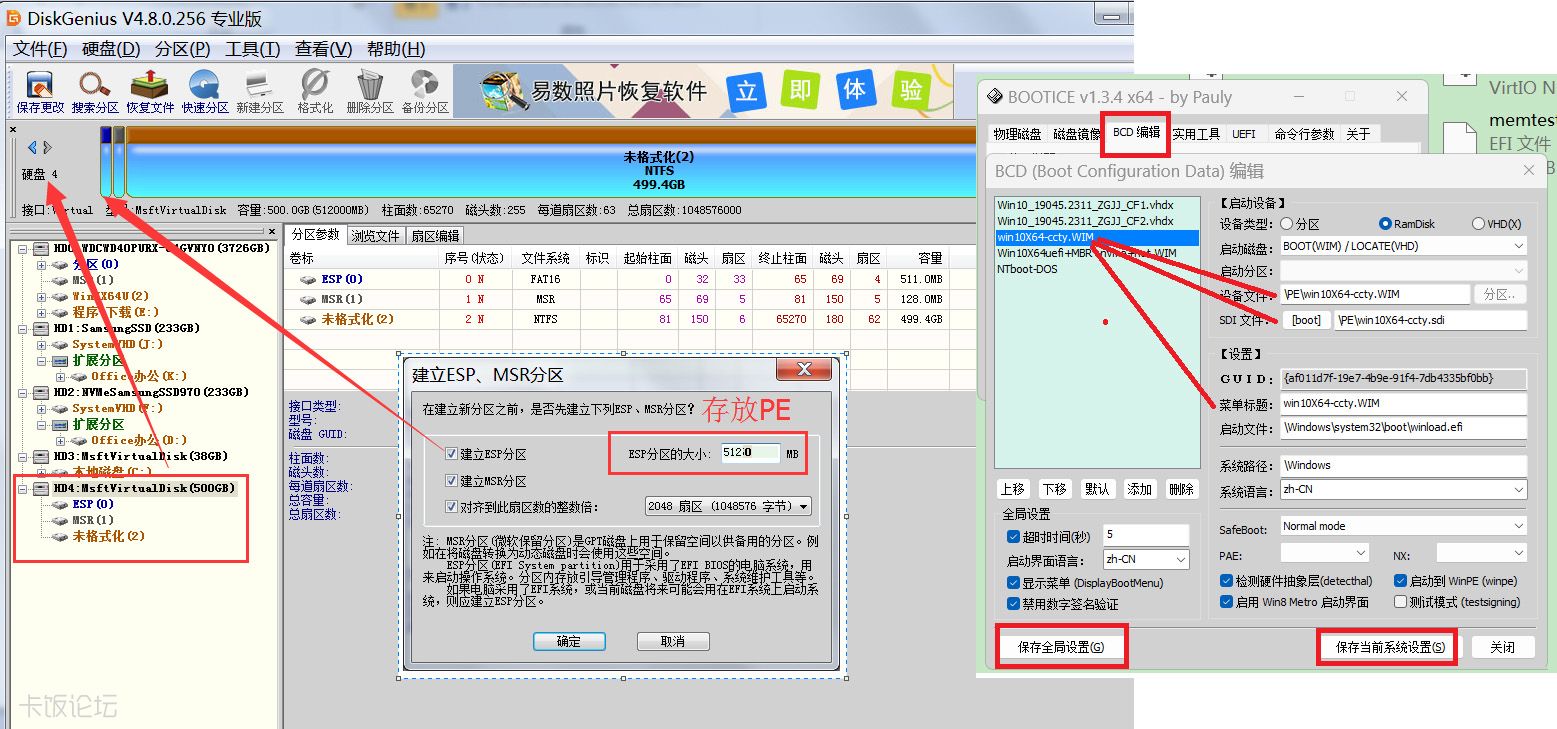Screen dimensions: 1557x729
Task: Click the BOOTICE app icon in title bar
Action: point(995,97)
